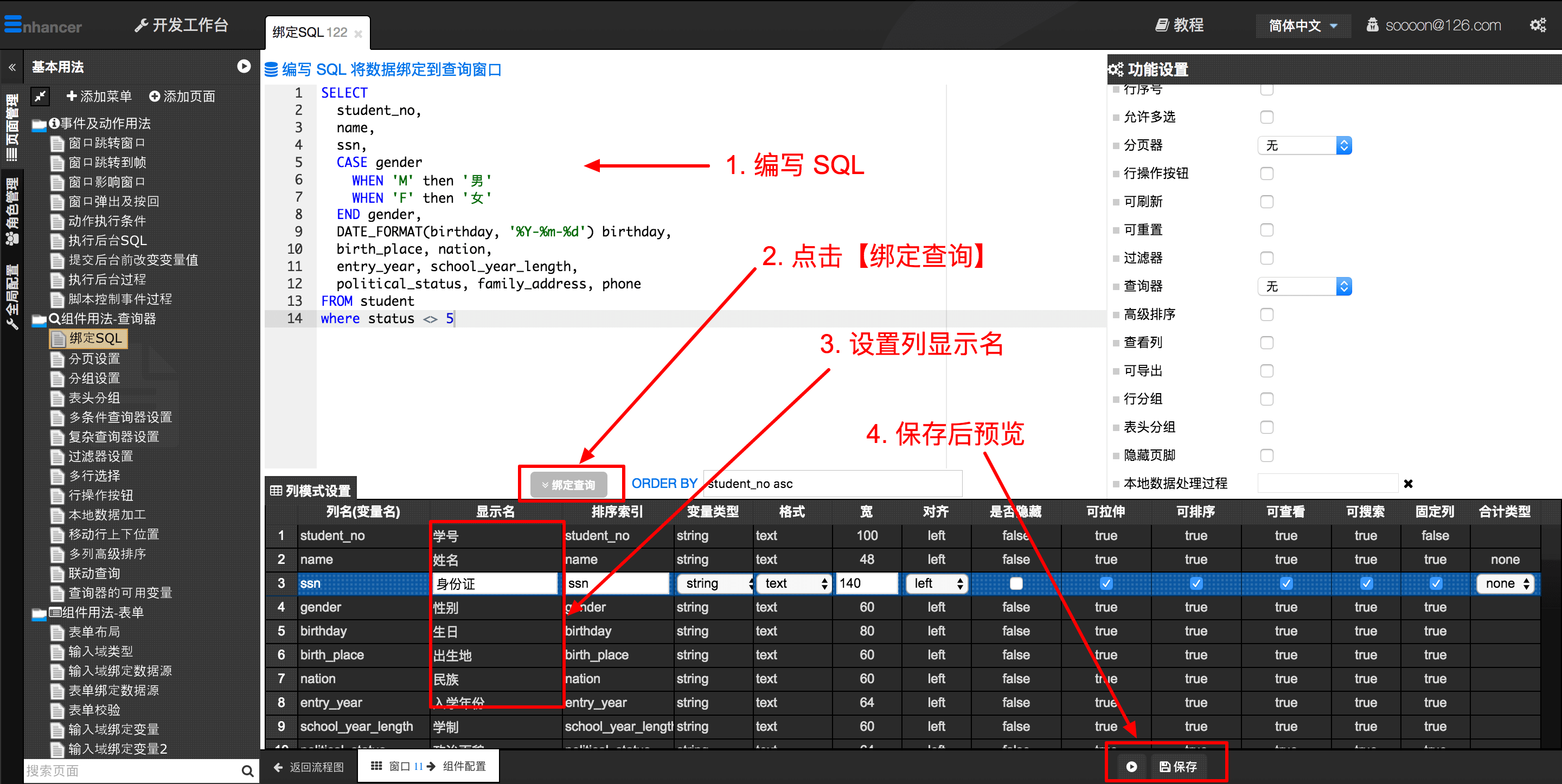The image size is (1562, 784).
Task: Enable the 允许多选 checkbox
Action: [1266, 117]
